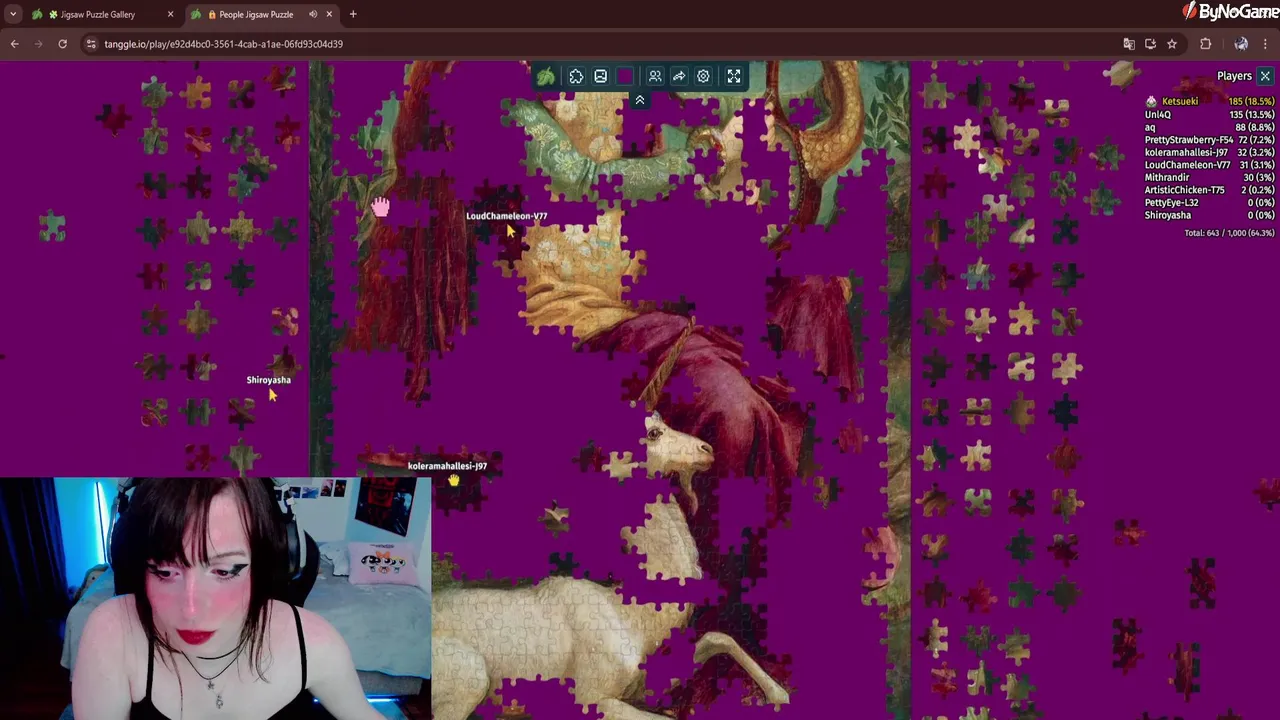Enter fullscreen mode with the expand icon

(x=734, y=76)
